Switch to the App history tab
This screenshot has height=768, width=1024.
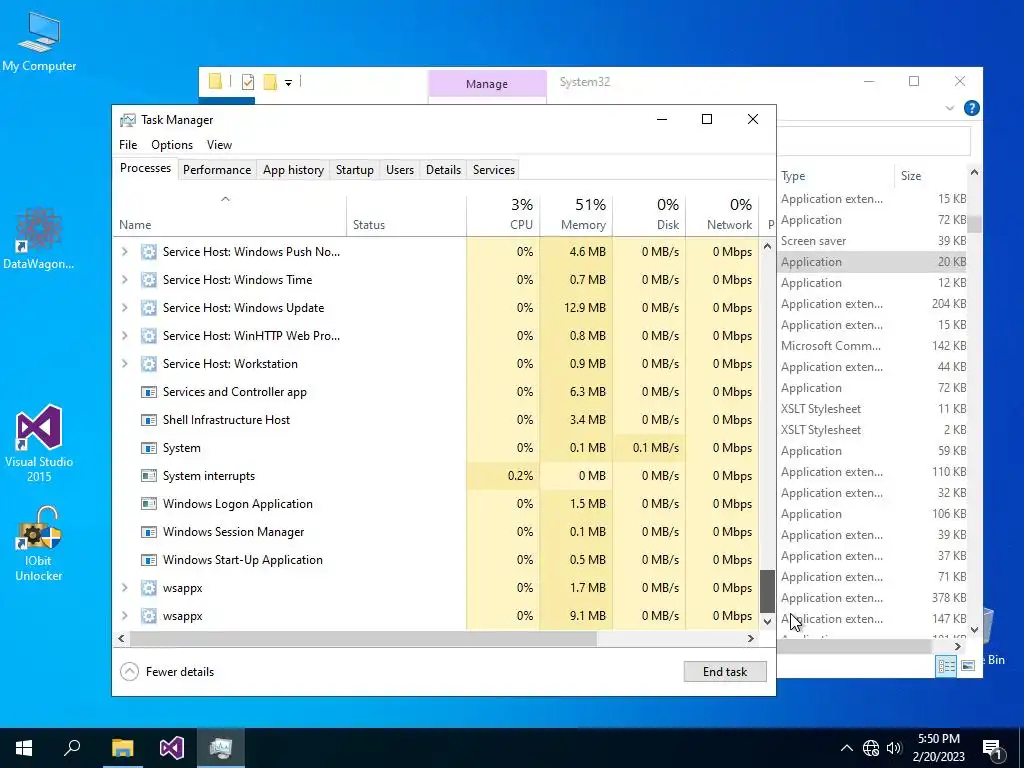point(293,170)
